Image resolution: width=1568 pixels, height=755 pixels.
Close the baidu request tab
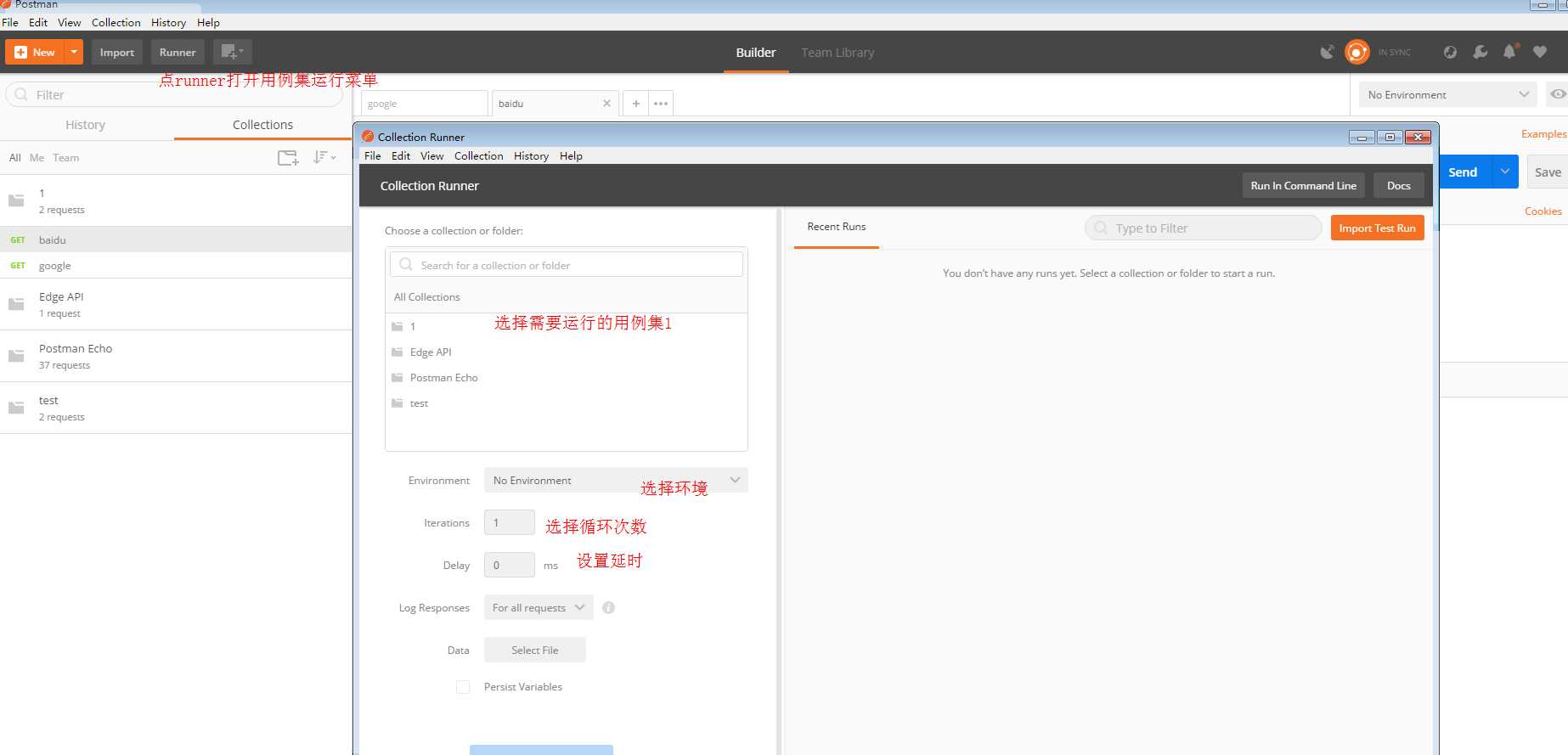[x=606, y=104]
